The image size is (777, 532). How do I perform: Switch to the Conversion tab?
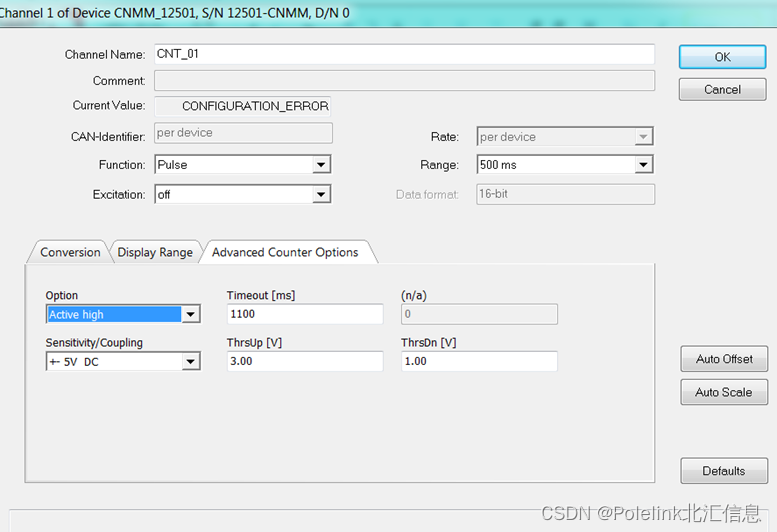click(70, 252)
